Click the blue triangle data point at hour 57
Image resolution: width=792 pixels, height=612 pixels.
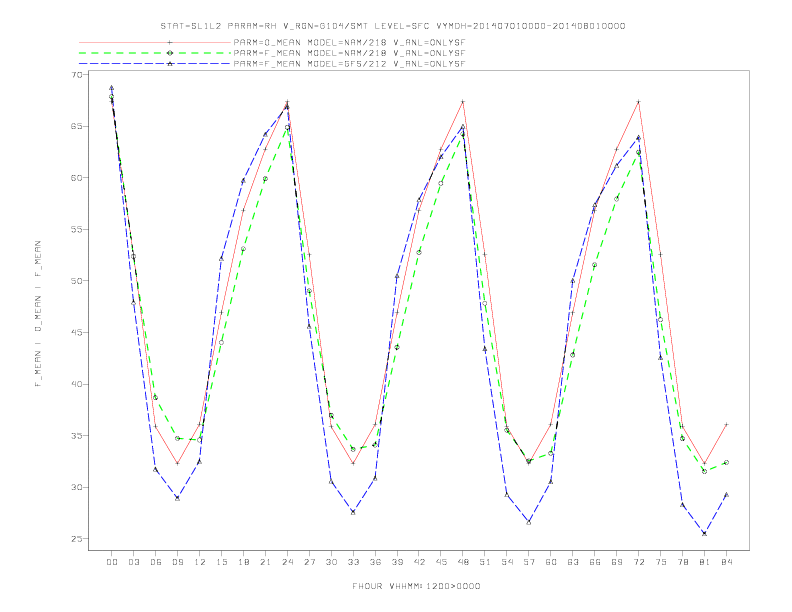(x=529, y=522)
